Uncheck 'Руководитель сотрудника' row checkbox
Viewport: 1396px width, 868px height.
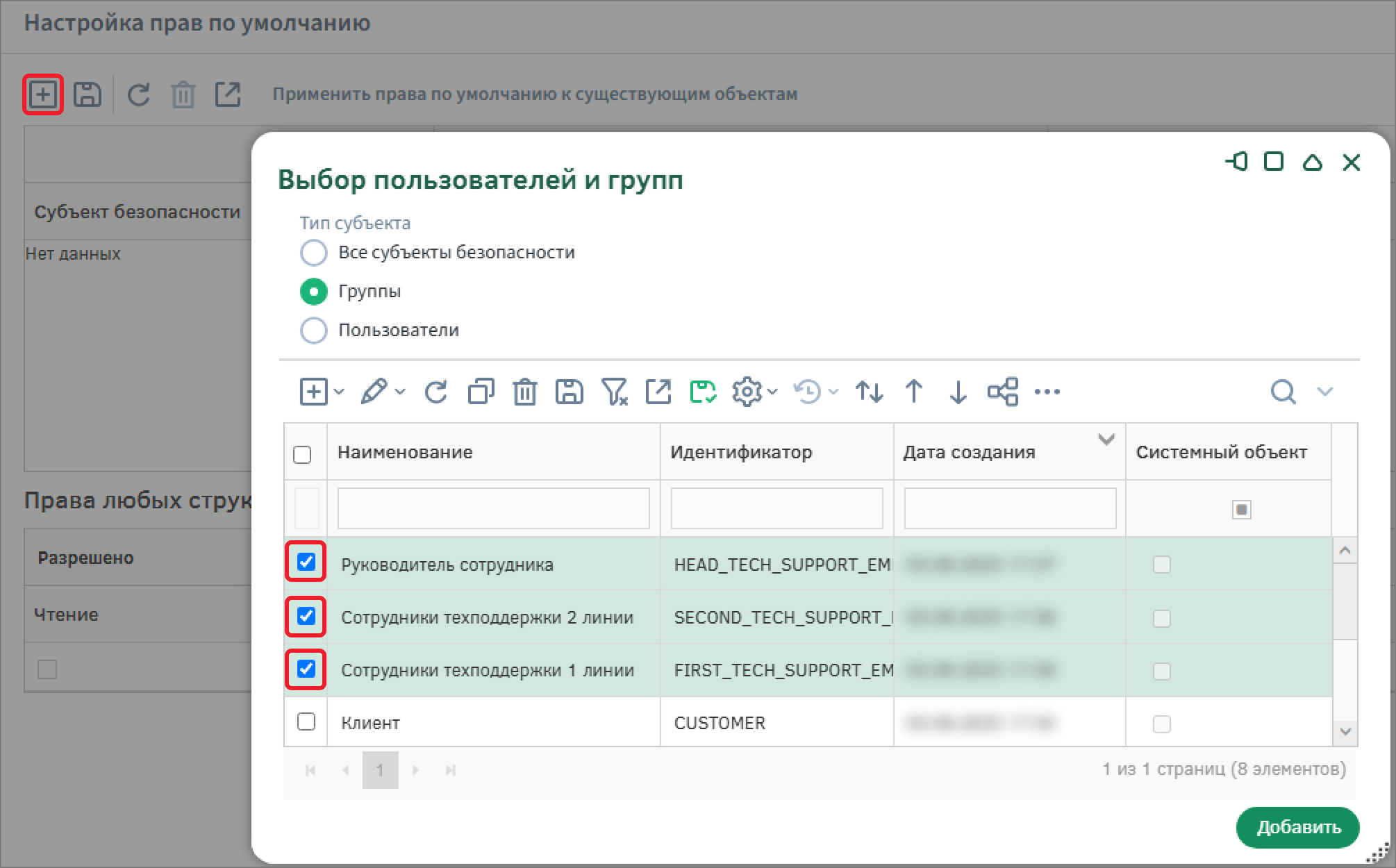[x=306, y=562]
